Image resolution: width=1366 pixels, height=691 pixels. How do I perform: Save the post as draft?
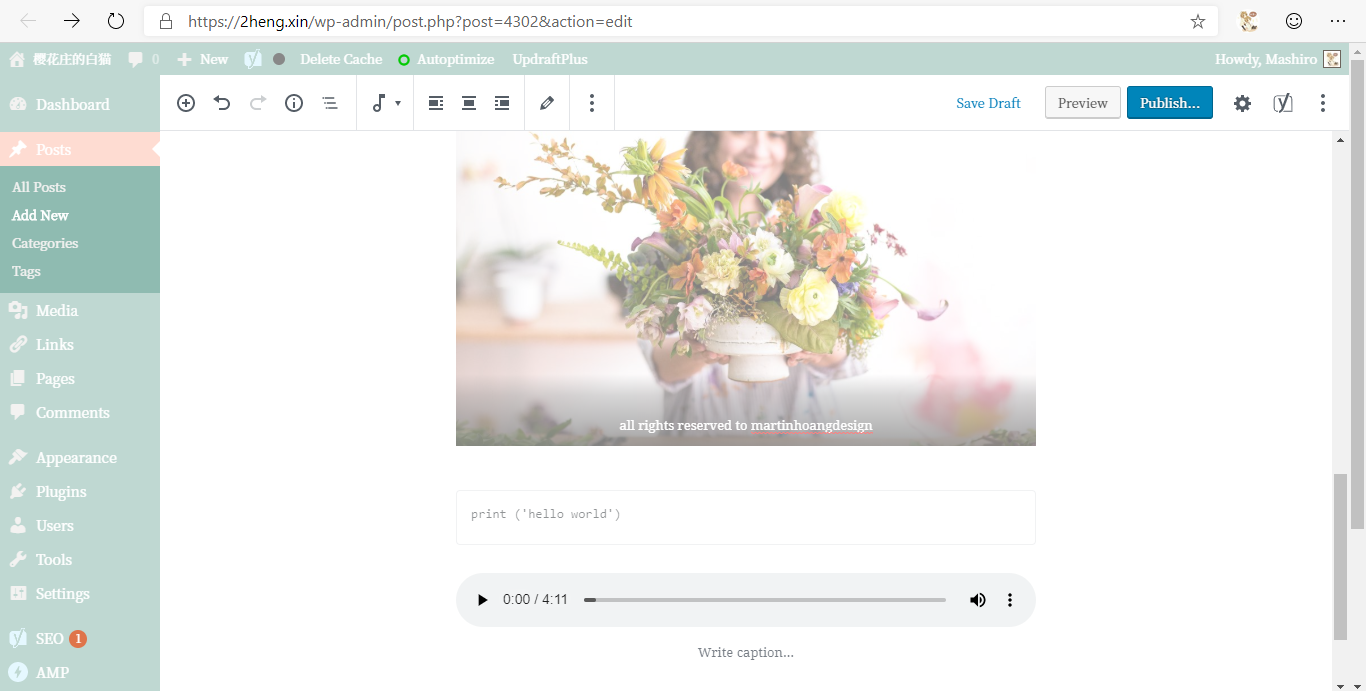[x=988, y=102]
